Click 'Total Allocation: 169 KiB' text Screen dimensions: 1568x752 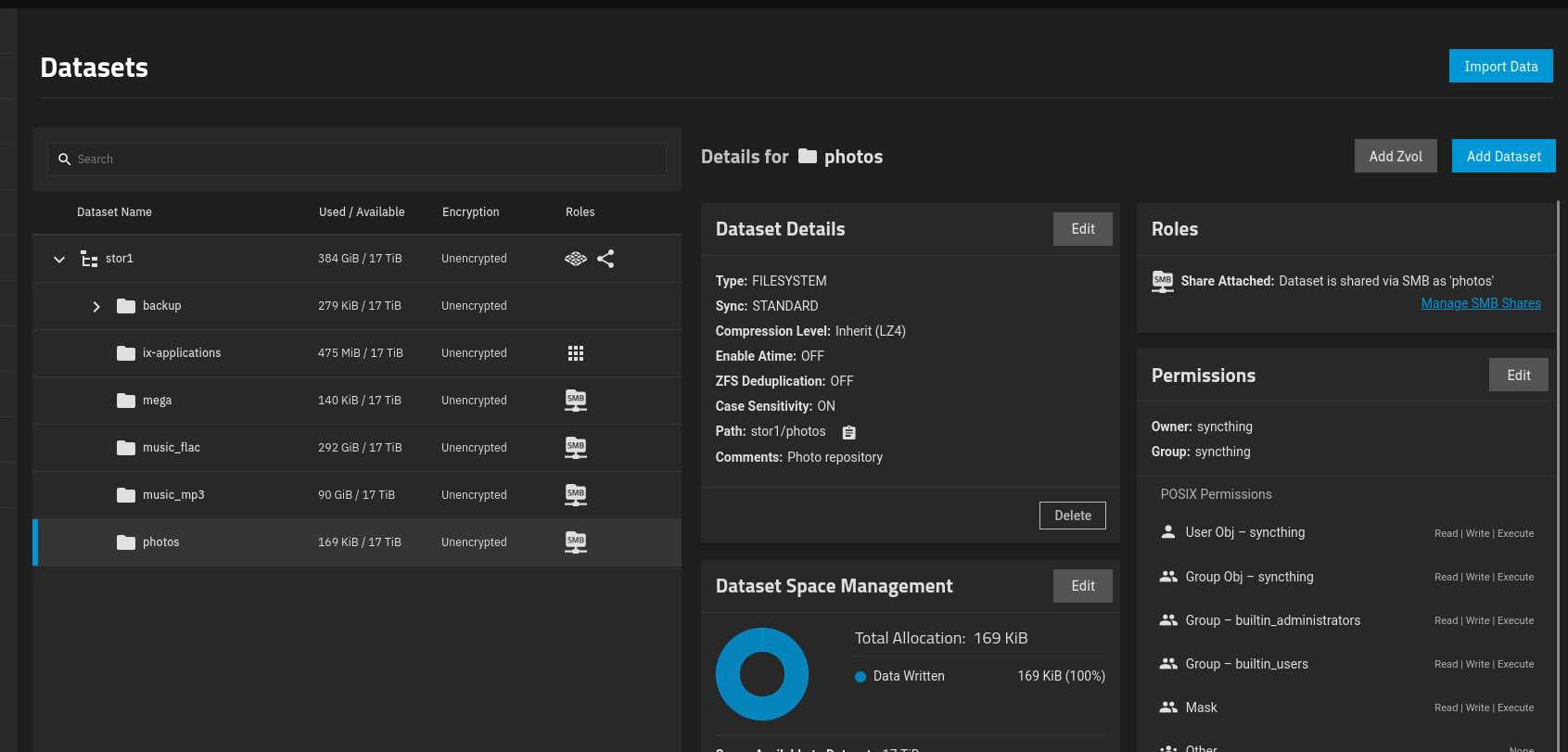(x=941, y=638)
